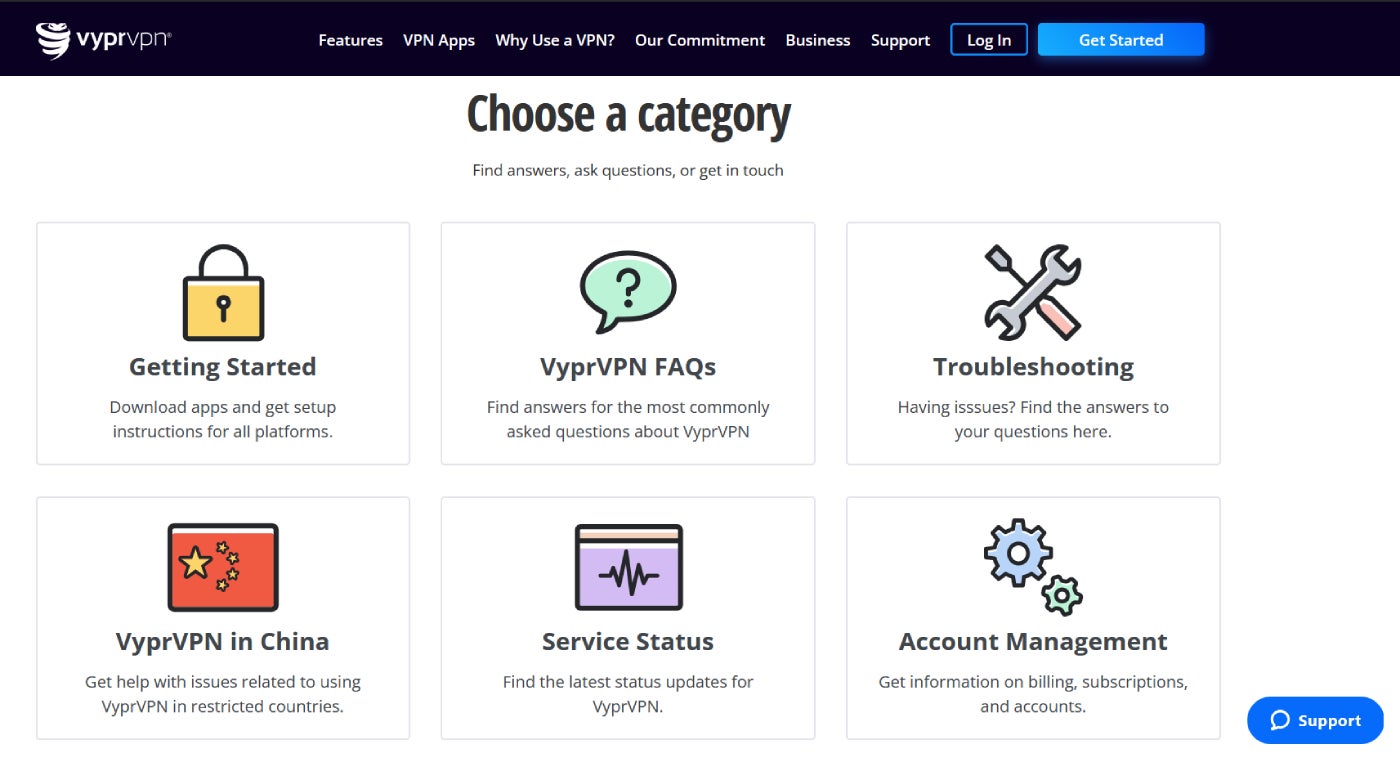Open the Getting Started heading link
This screenshot has height=758, width=1400.
pos(223,367)
